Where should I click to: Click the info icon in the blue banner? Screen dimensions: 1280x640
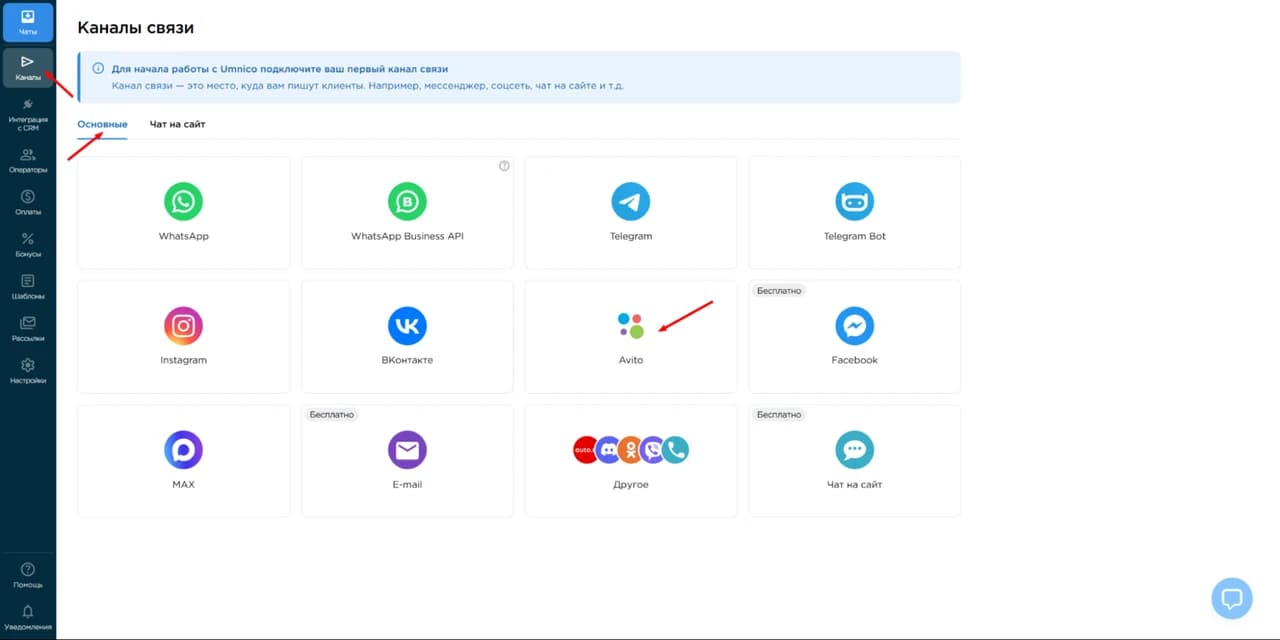point(98,69)
